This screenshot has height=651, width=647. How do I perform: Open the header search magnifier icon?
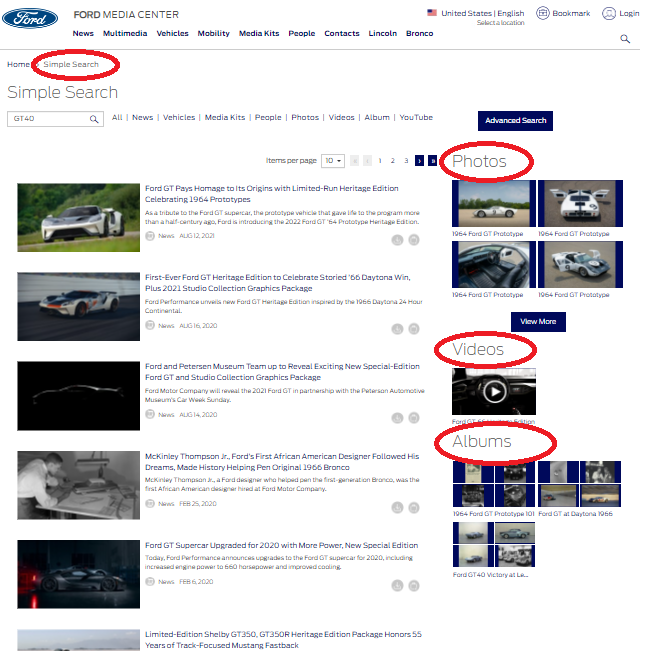point(625,39)
